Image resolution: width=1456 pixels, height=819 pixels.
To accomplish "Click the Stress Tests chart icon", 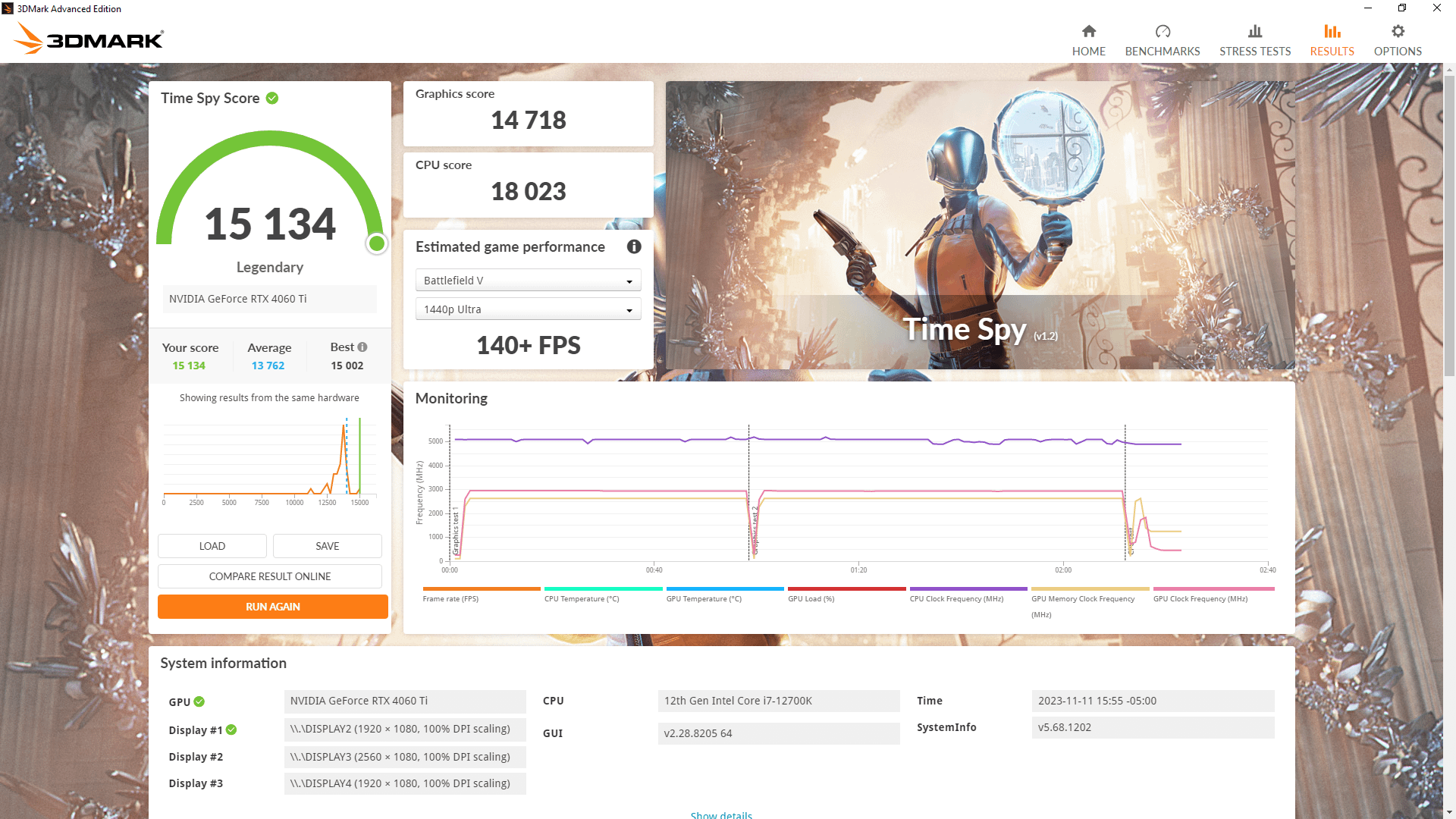I will pyautogui.click(x=1255, y=31).
